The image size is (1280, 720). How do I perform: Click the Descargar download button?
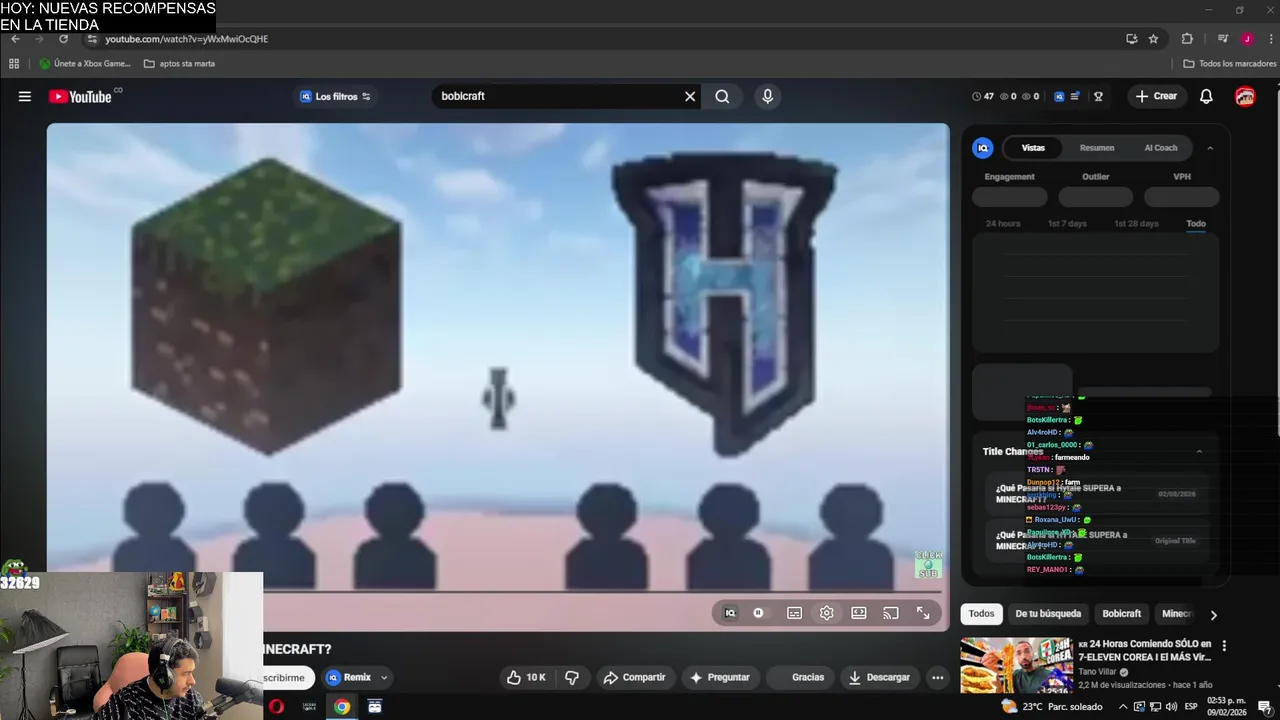coord(880,677)
